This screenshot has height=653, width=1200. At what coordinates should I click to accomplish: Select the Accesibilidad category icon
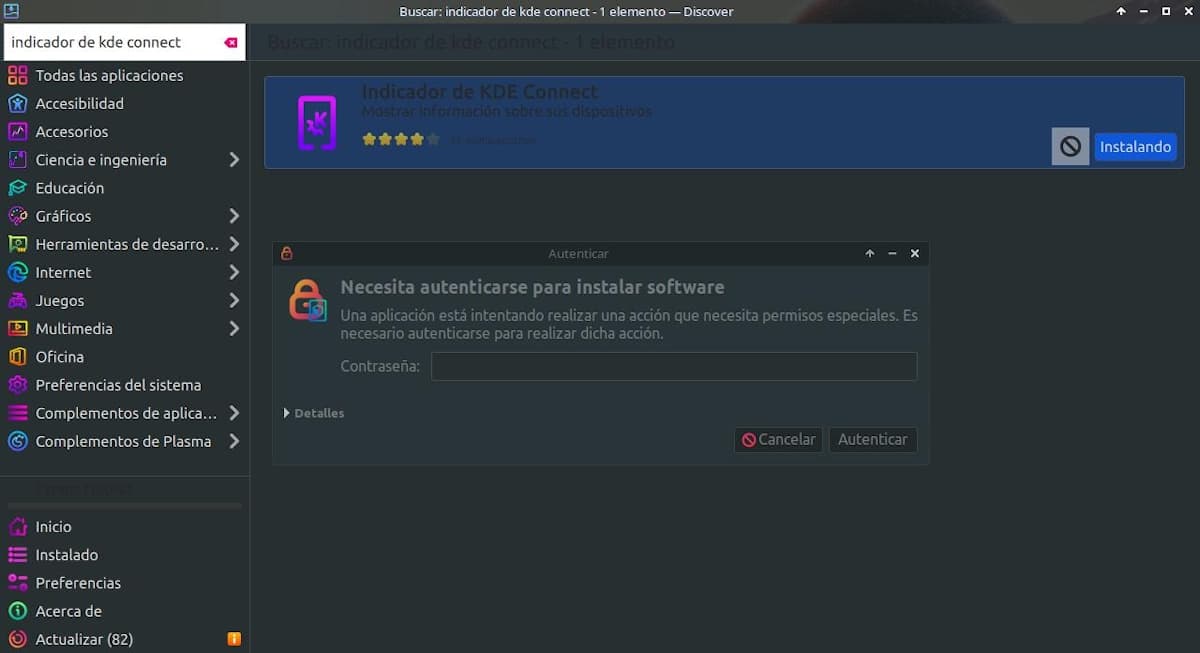click(17, 104)
